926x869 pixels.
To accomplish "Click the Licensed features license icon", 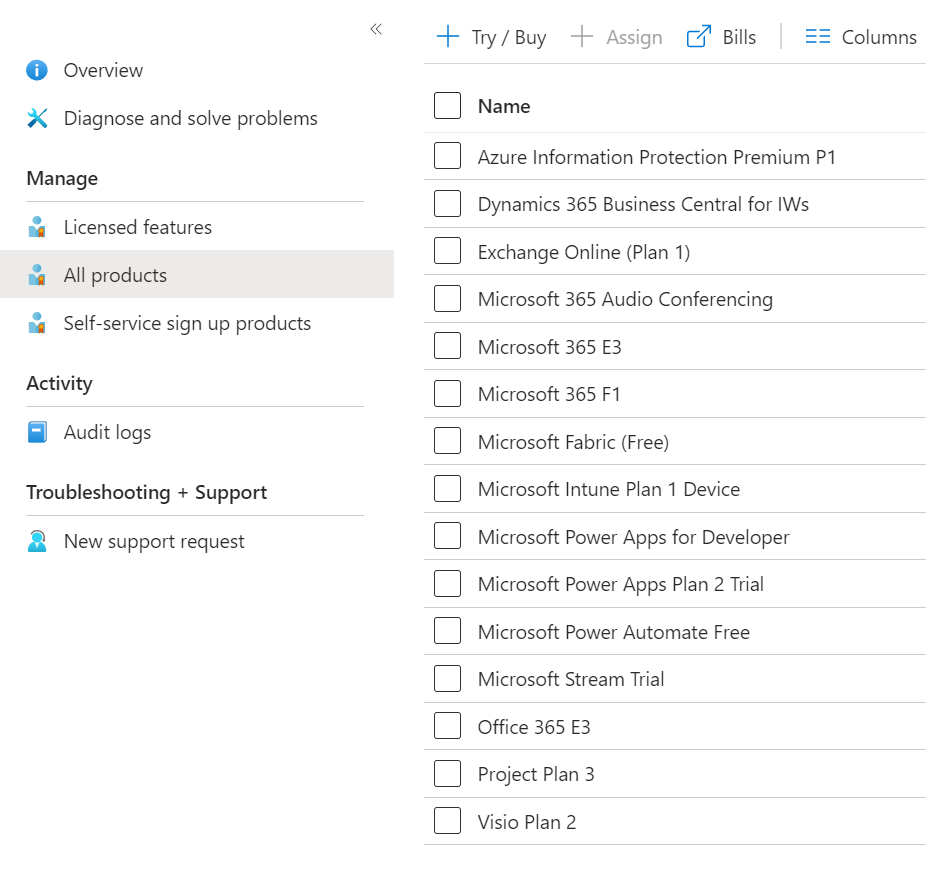I will point(37,227).
